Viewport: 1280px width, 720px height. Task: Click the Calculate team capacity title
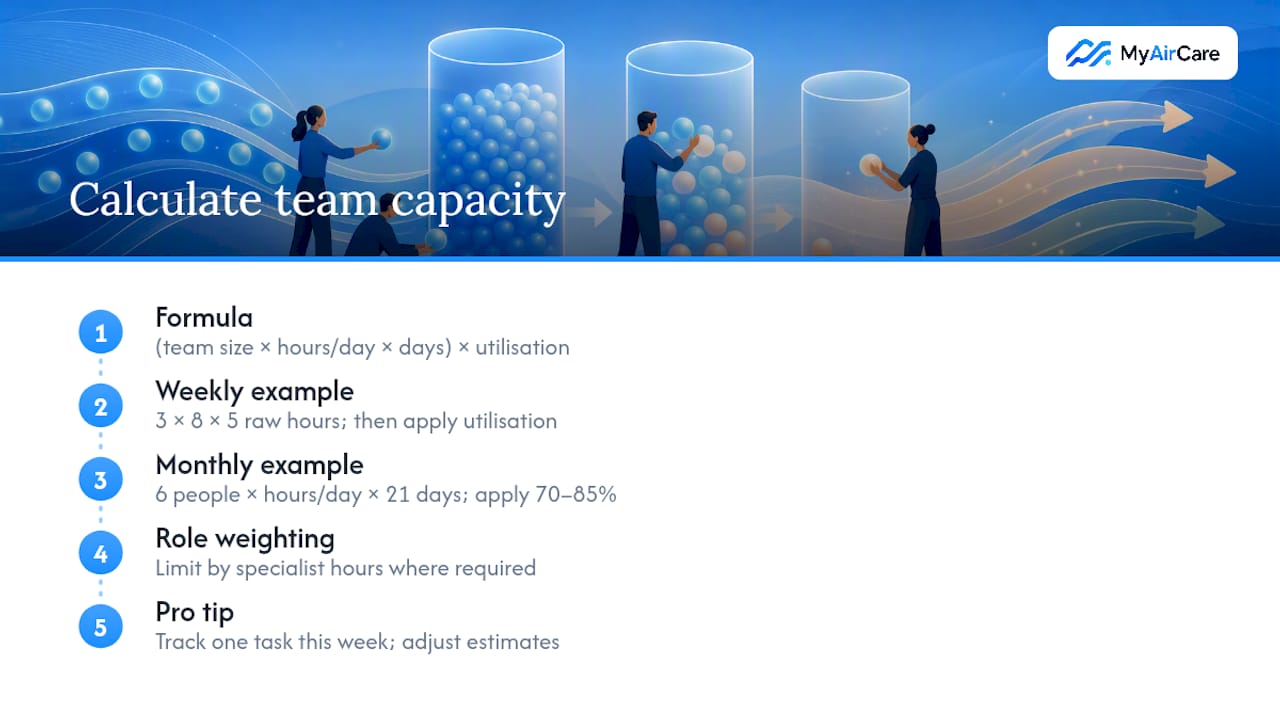[317, 200]
